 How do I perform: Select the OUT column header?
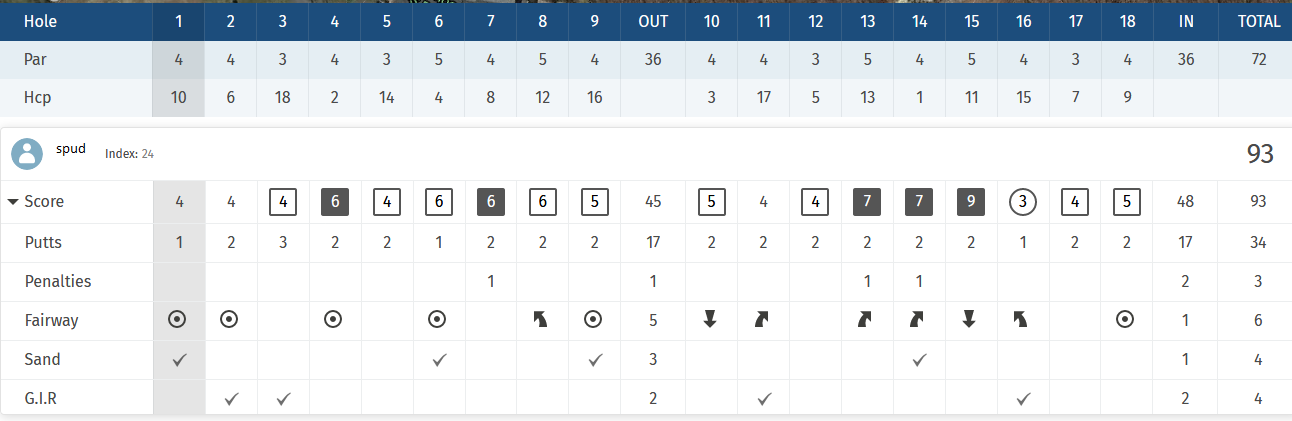click(x=653, y=21)
